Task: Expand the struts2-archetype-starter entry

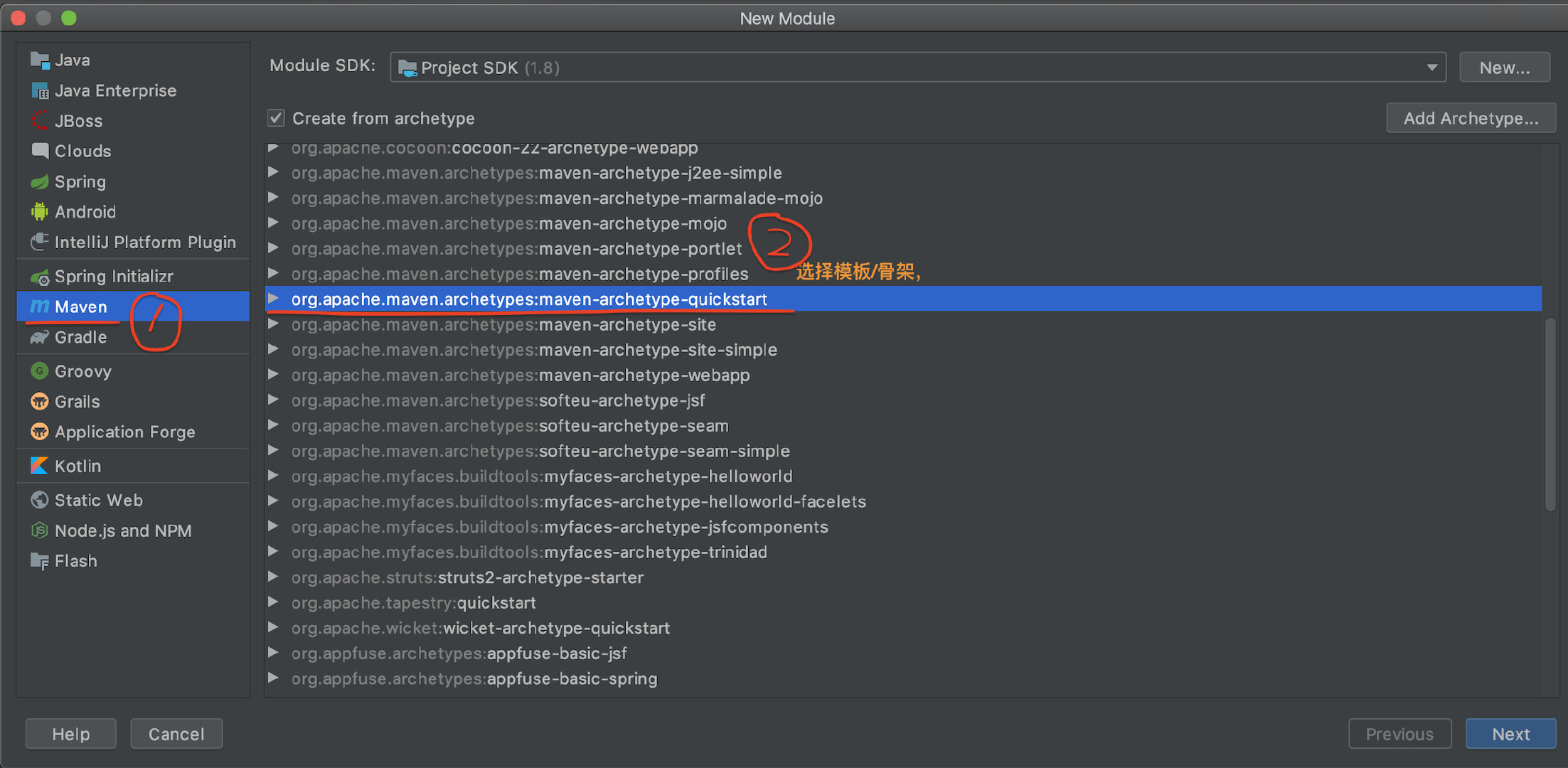Action: point(273,577)
